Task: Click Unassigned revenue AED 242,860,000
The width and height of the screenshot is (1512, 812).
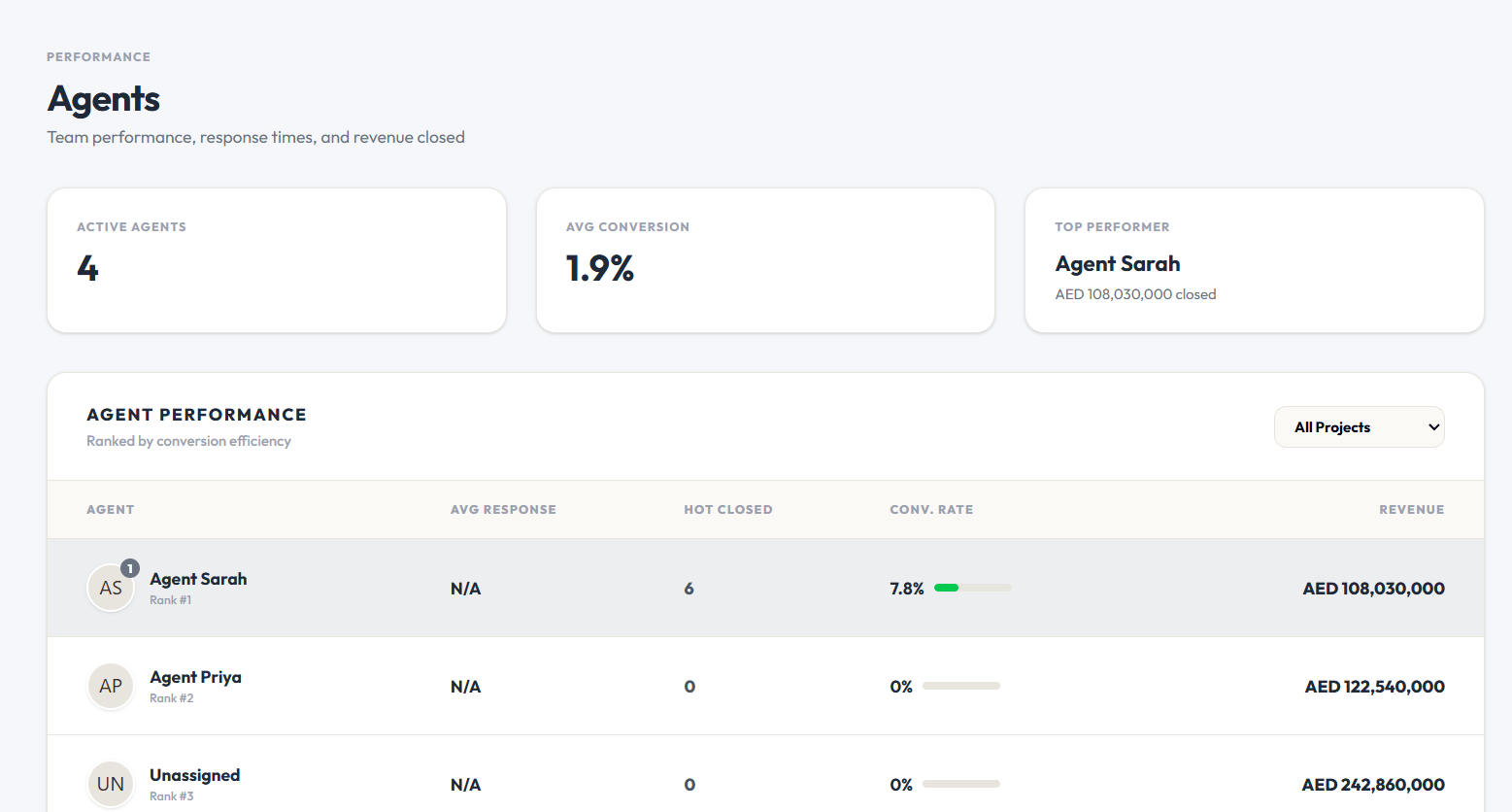Action: 1373,785
